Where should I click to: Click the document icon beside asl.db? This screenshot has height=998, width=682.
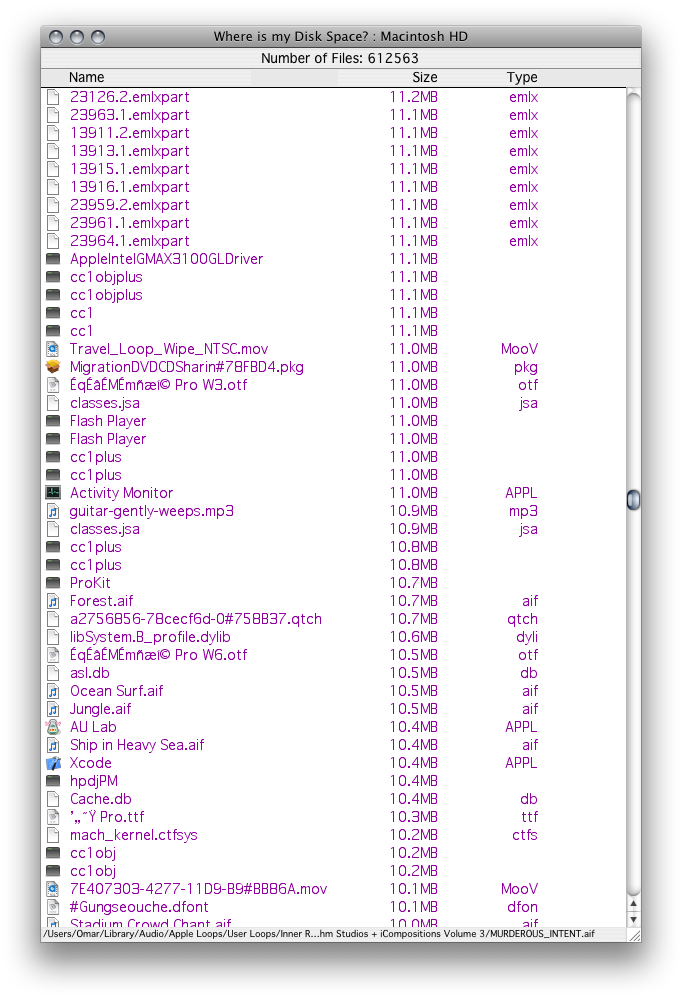[53, 673]
